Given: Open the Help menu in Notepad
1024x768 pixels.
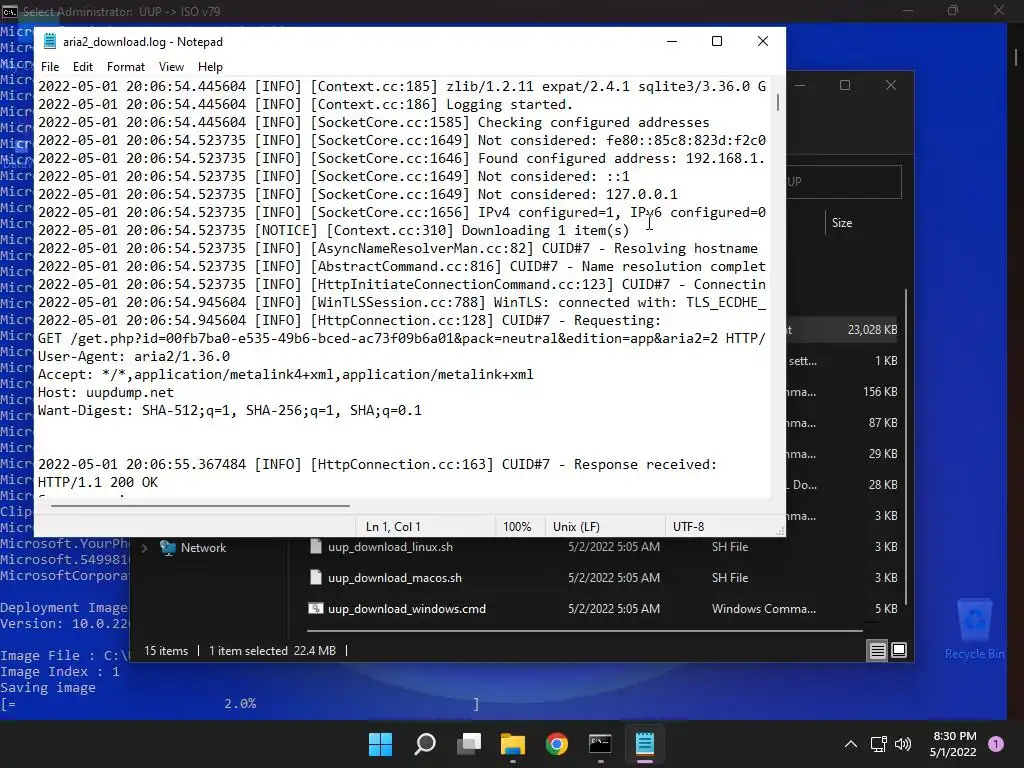Looking at the screenshot, I should point(210,67).
